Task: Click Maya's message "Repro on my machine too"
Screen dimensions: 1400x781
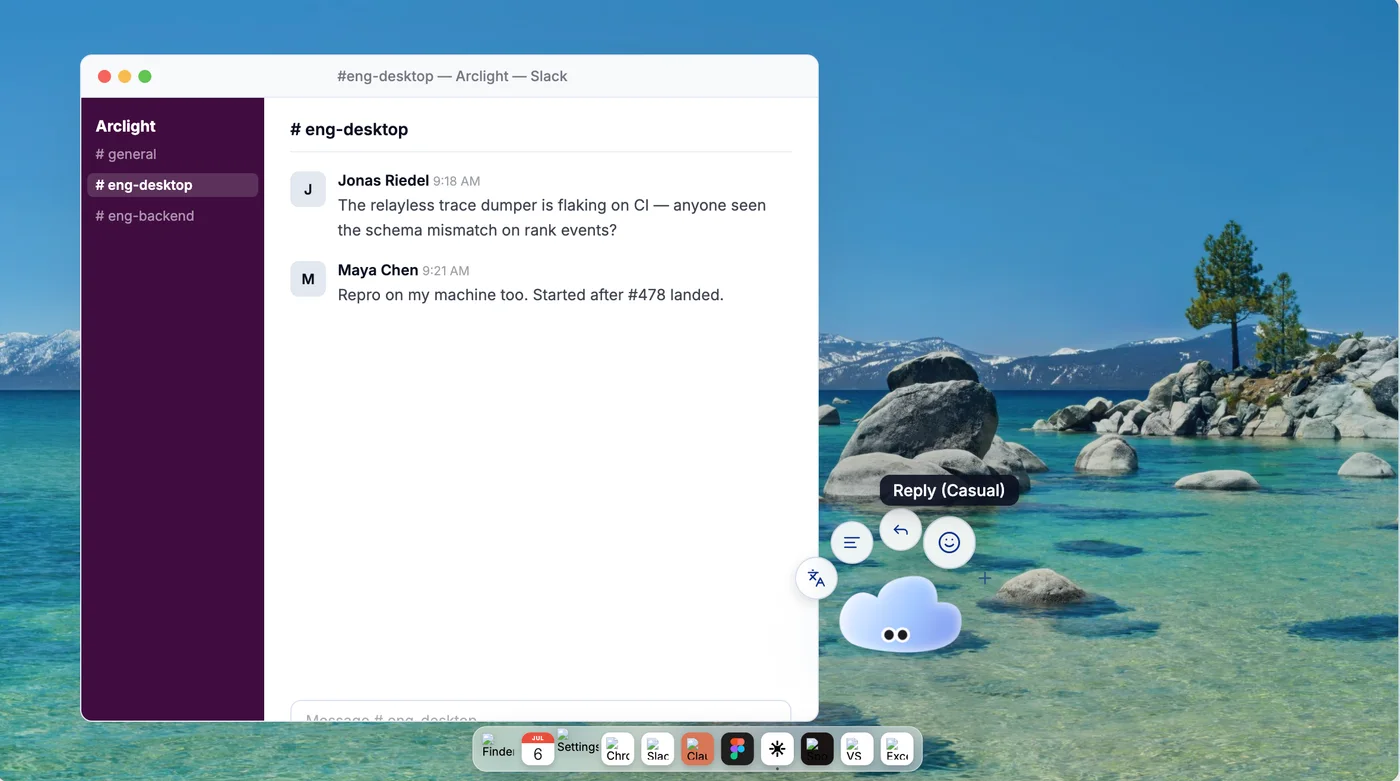Action: click(x=530, y=295)
